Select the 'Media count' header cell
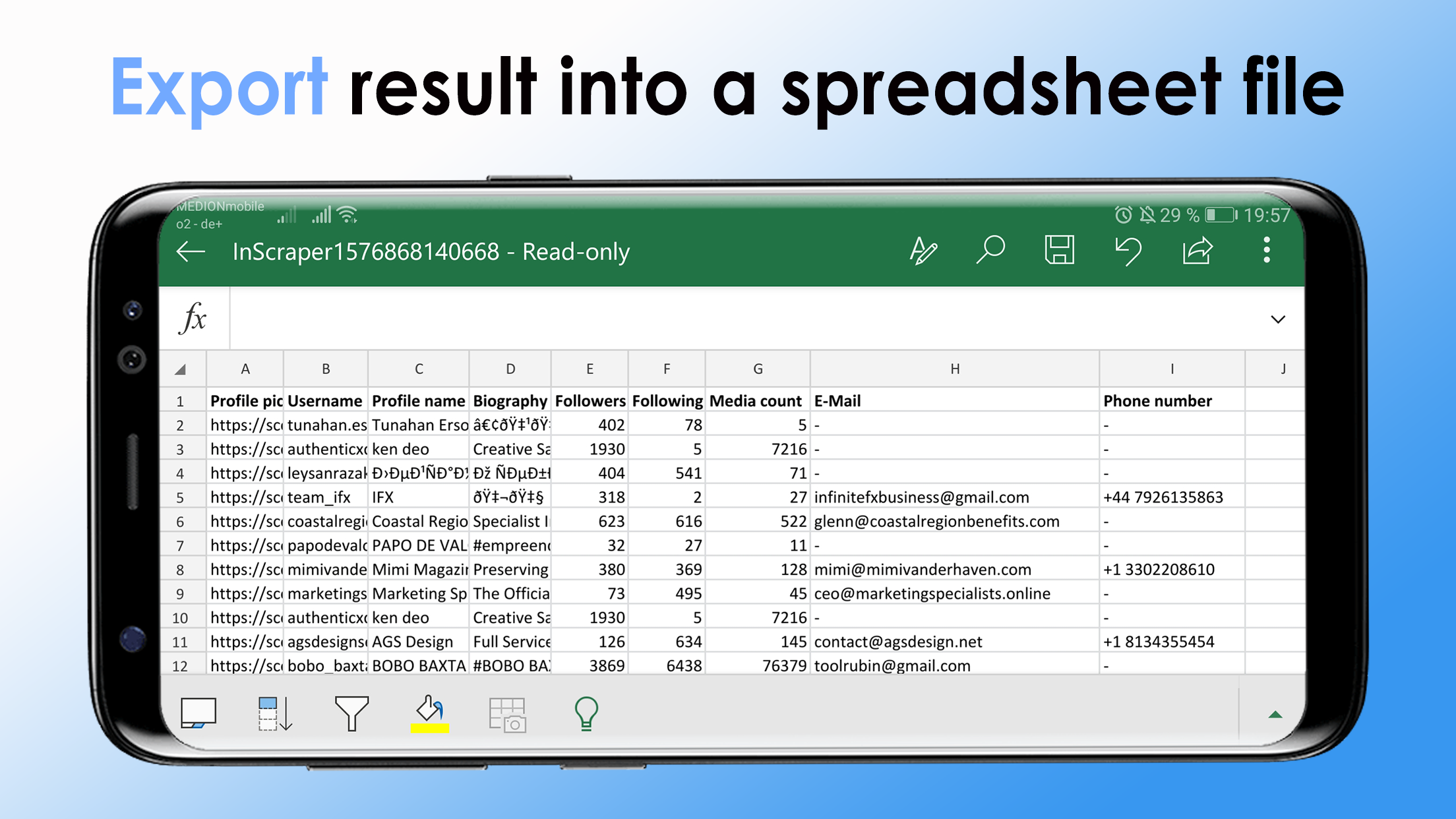Screen dimensions: 1456x819 pos(758,401)
